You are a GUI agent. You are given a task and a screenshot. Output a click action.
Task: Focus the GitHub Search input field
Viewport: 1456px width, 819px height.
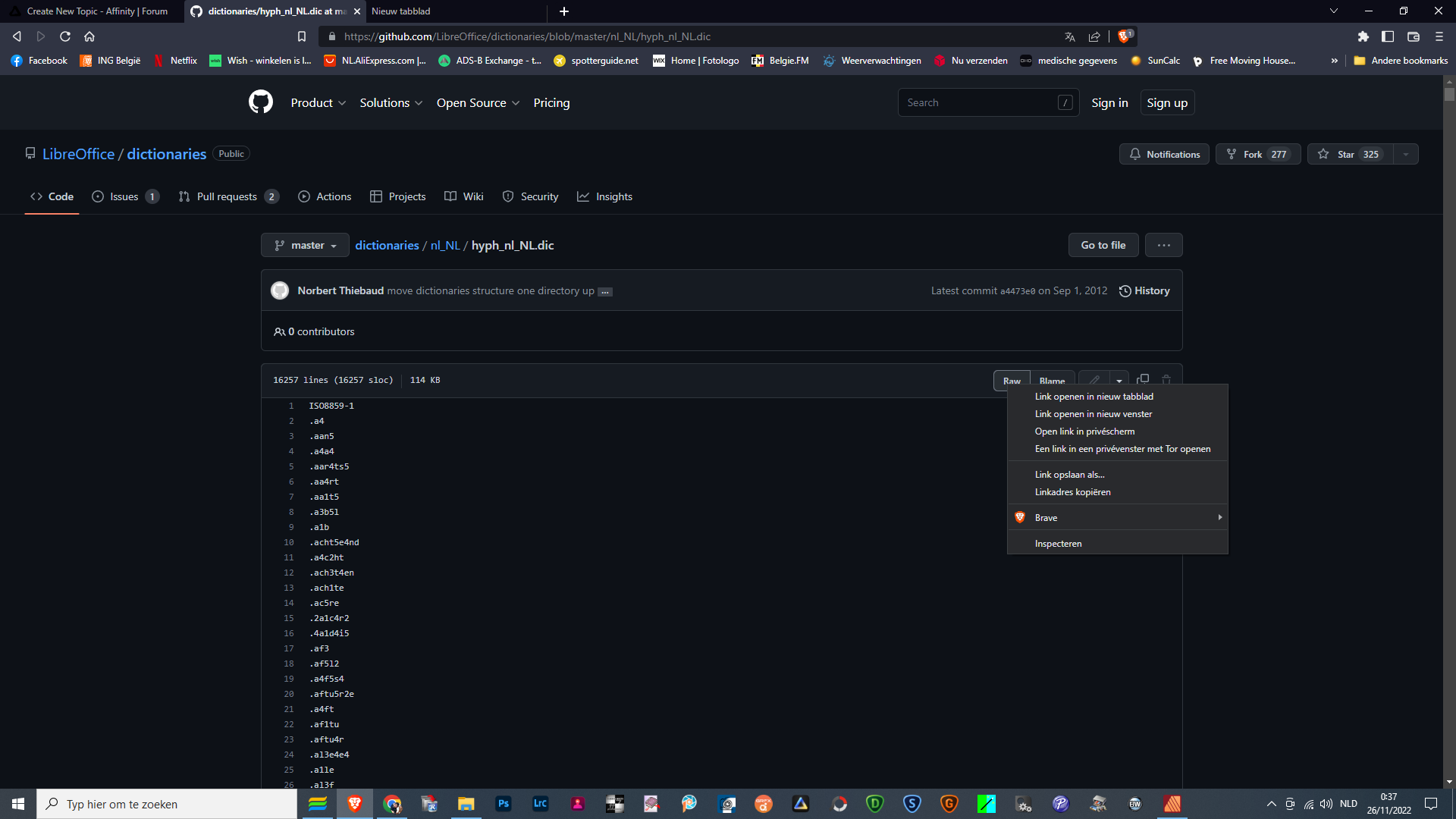978,102
